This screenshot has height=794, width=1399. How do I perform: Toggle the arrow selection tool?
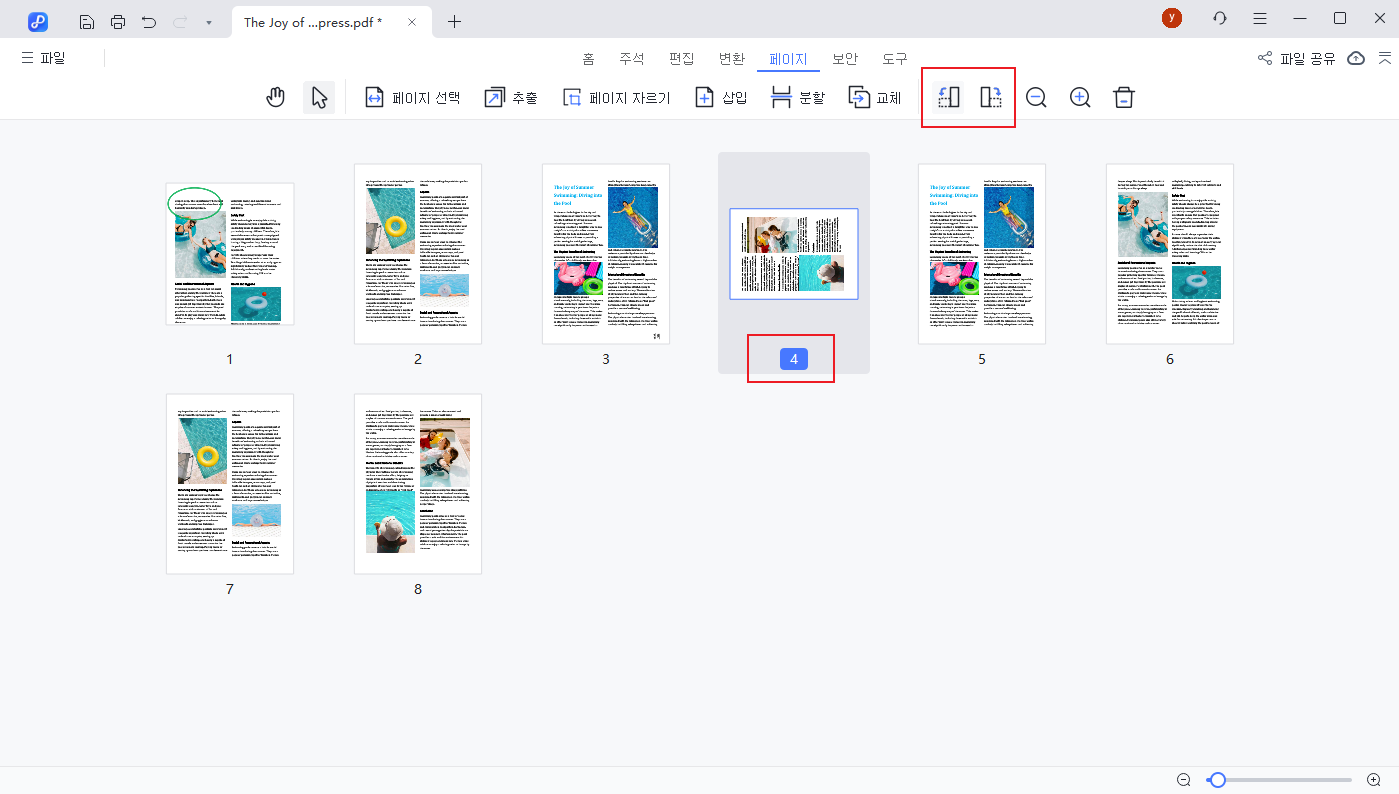point(318,97)
